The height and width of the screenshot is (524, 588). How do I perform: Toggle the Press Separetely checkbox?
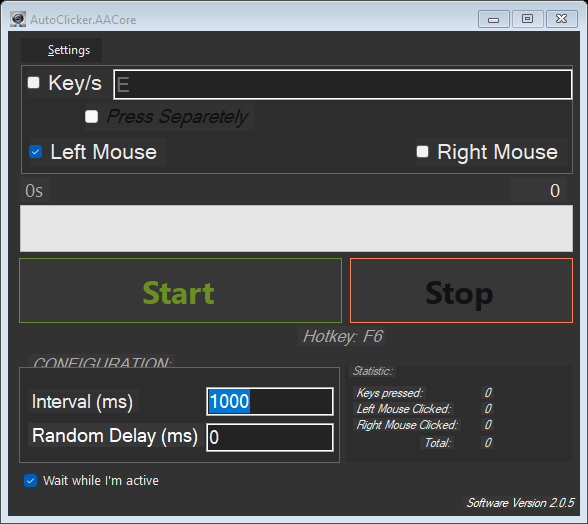tap(92, 116)
